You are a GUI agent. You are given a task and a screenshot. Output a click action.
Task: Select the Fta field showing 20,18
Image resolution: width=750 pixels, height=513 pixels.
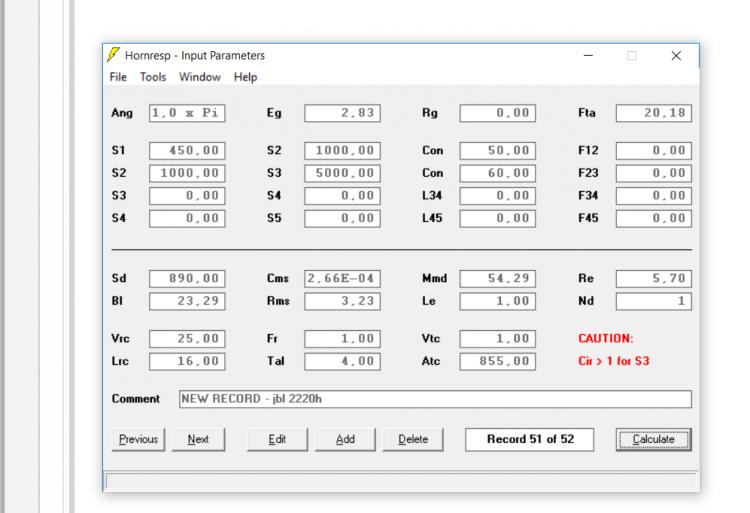tap(654, 114)
